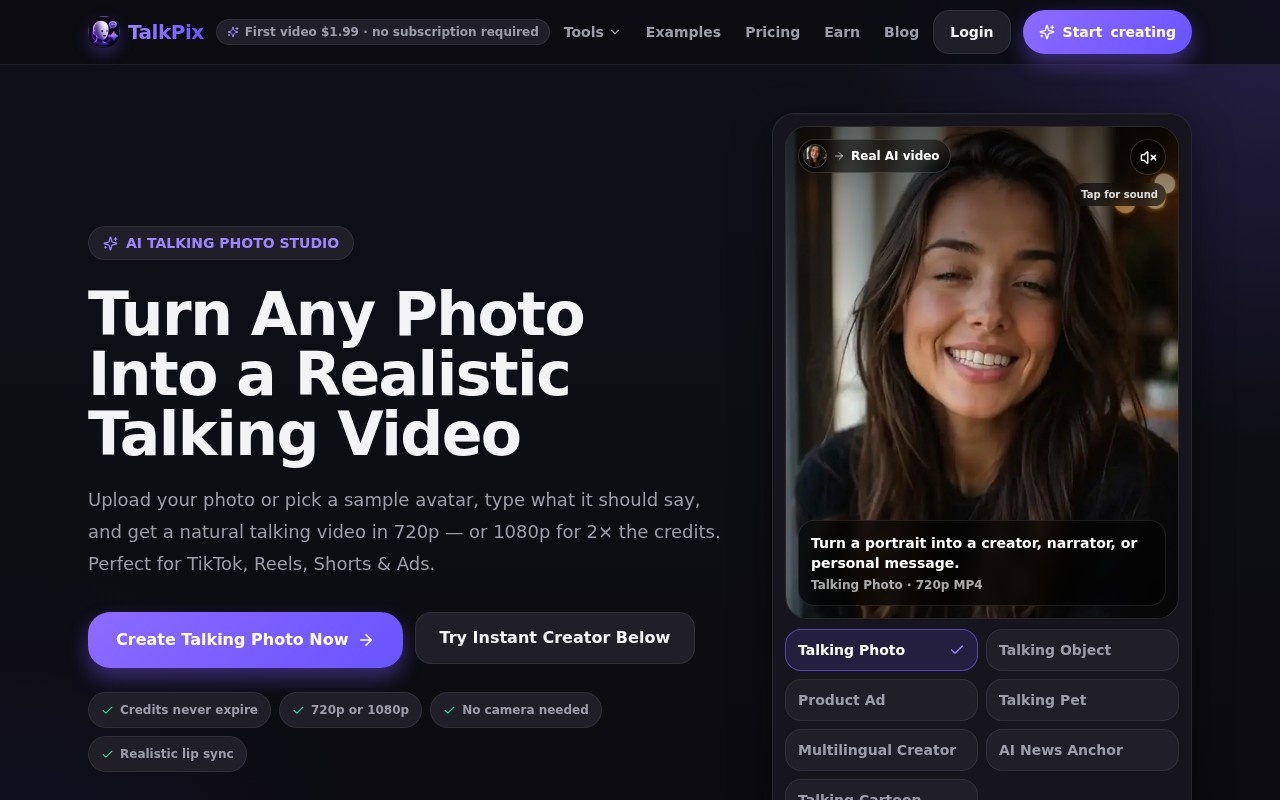Click the sparkle icon in Start creating button

coord(1047,32)
